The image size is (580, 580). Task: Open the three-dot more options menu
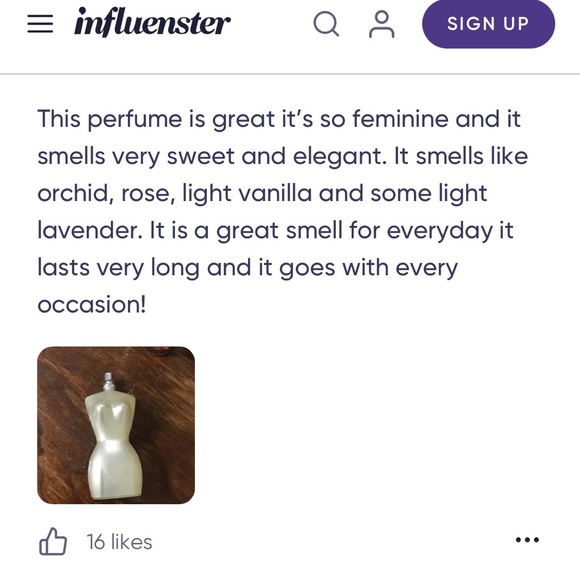click(527, 540)
